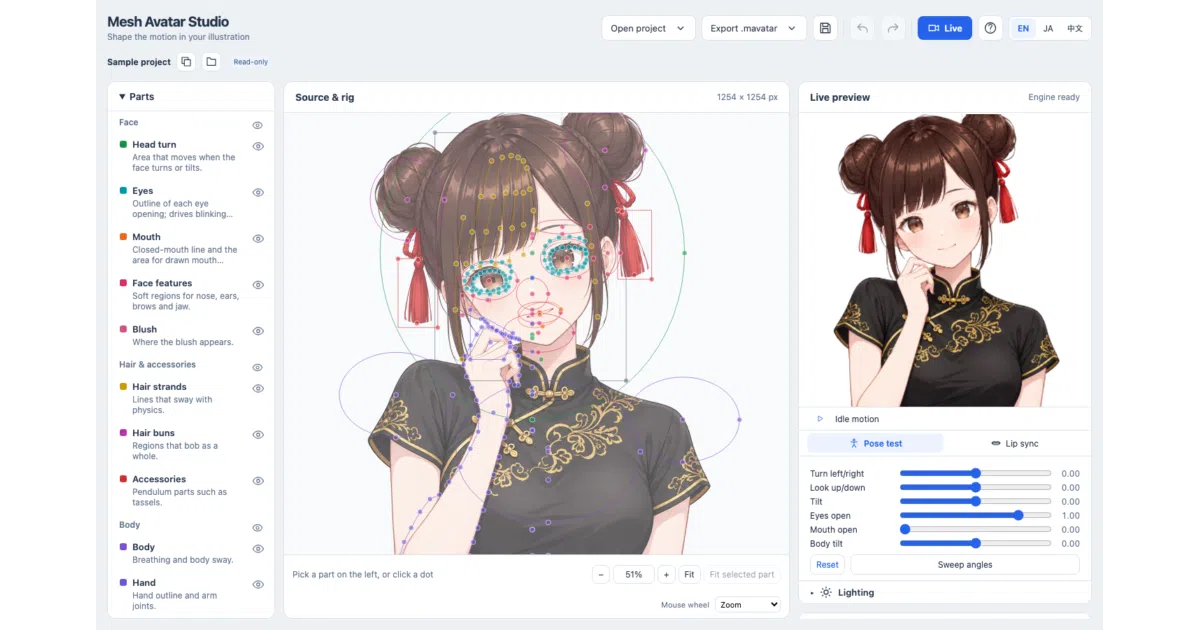Click the redo arrow icon

point(892,28)
